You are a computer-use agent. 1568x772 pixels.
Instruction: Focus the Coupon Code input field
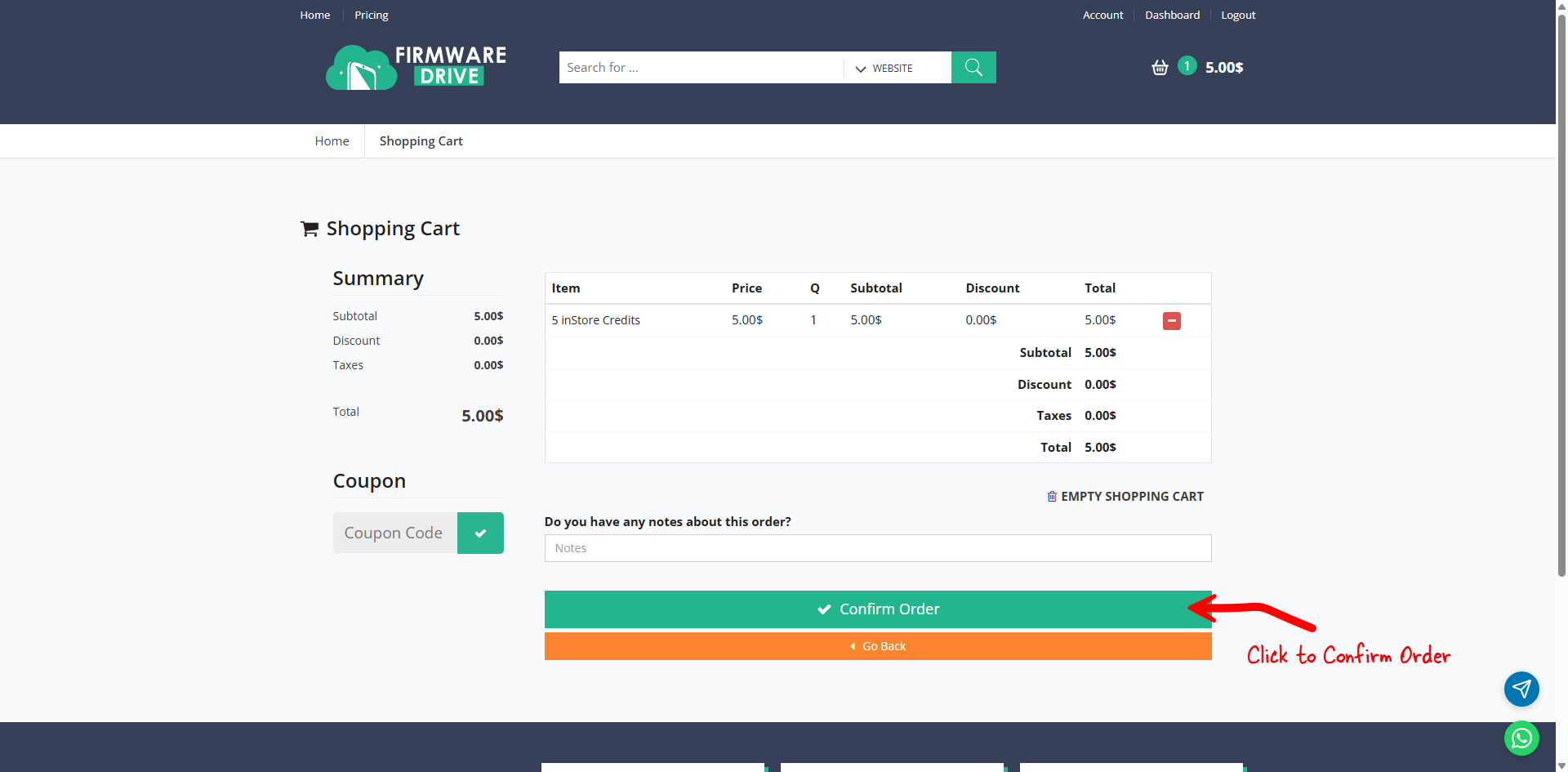395,533
